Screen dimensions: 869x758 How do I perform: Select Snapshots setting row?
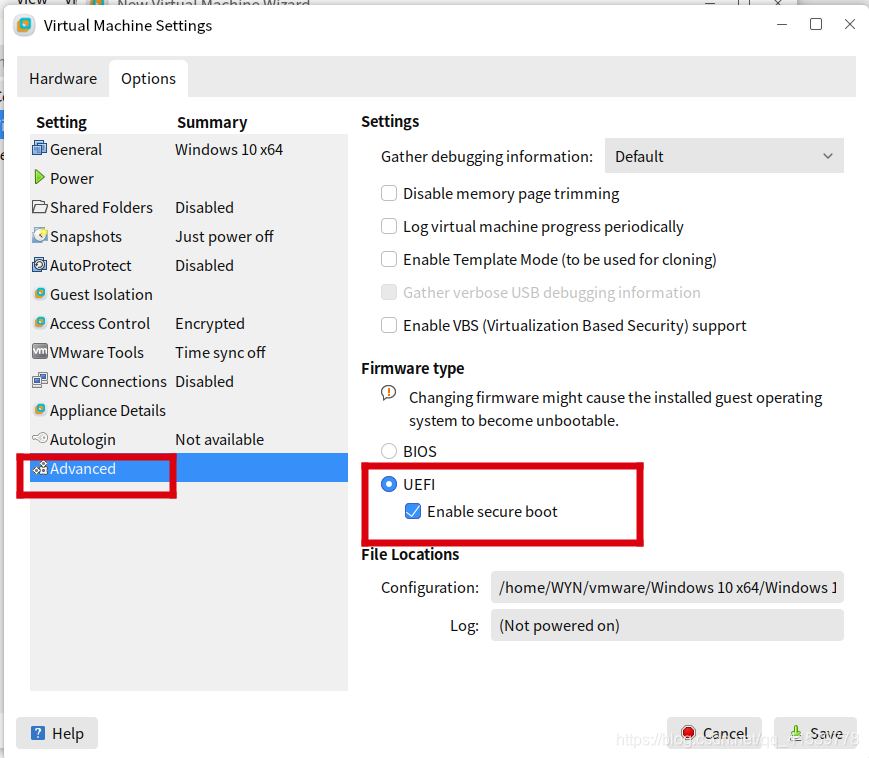click(x=189, y=236)
